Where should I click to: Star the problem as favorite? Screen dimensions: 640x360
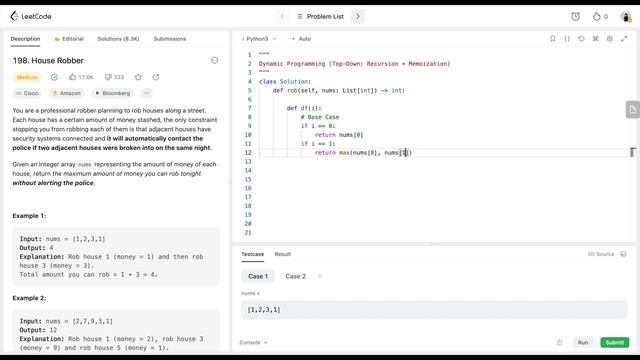[x=138, y=77]
